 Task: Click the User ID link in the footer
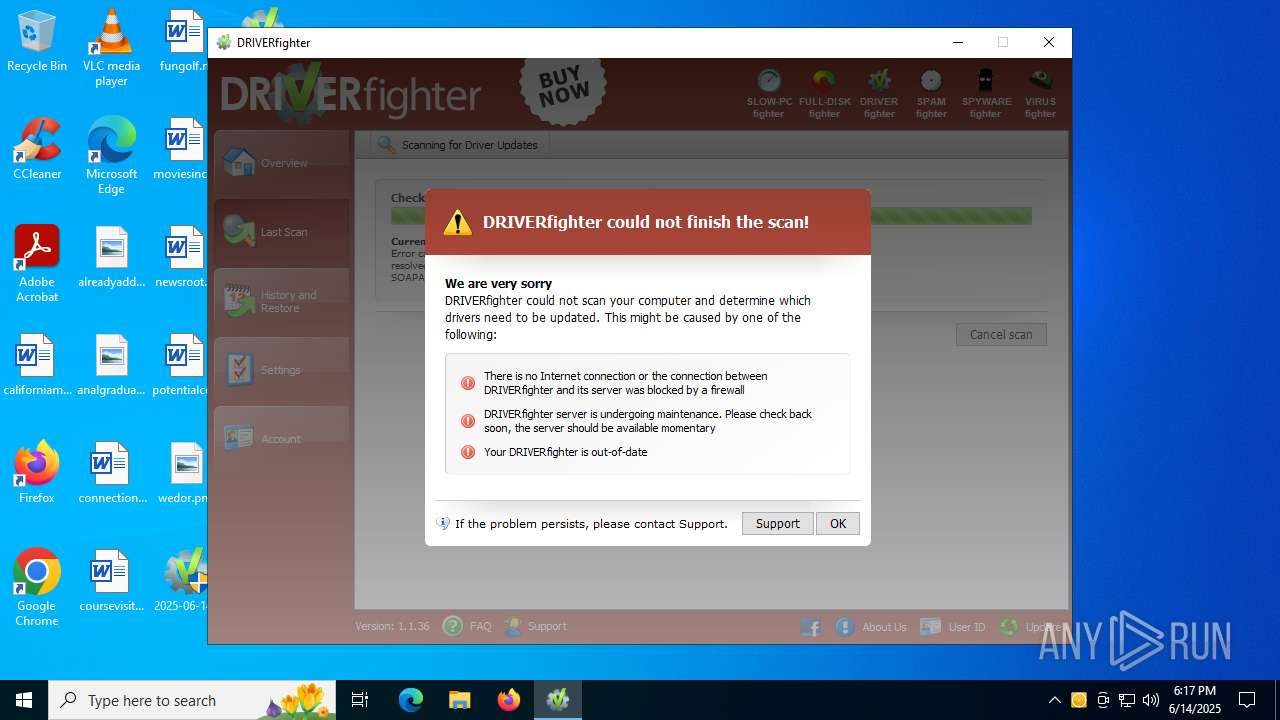953,627
